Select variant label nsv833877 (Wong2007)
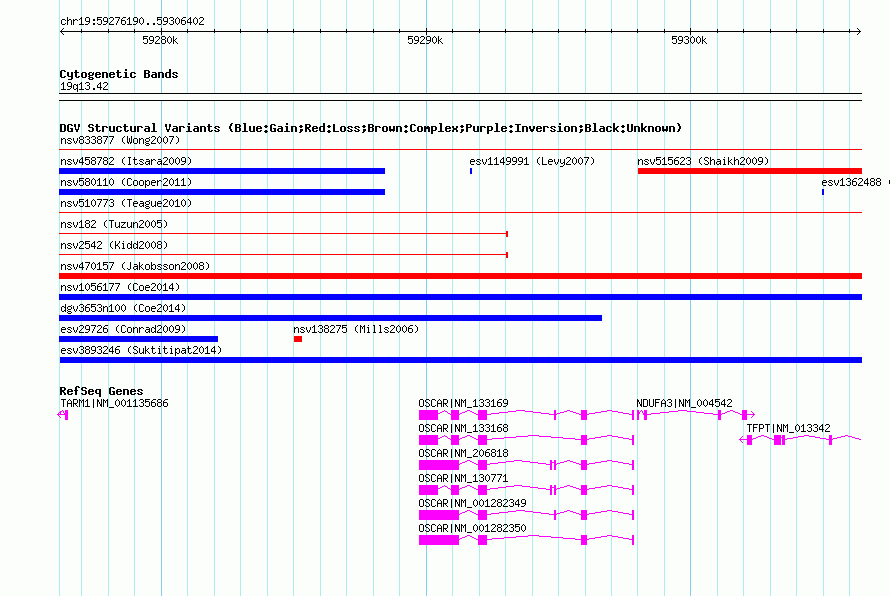Screen dimensions: 890x596 120,140
